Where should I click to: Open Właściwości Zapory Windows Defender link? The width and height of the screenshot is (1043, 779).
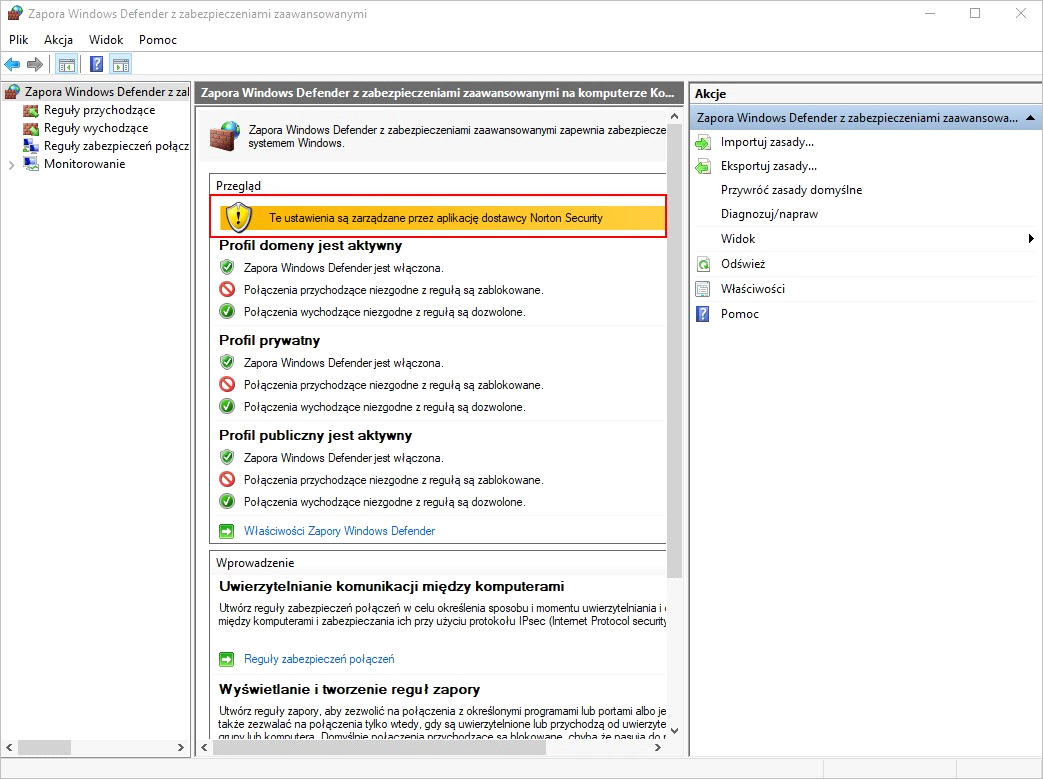[x=339, y=532]
